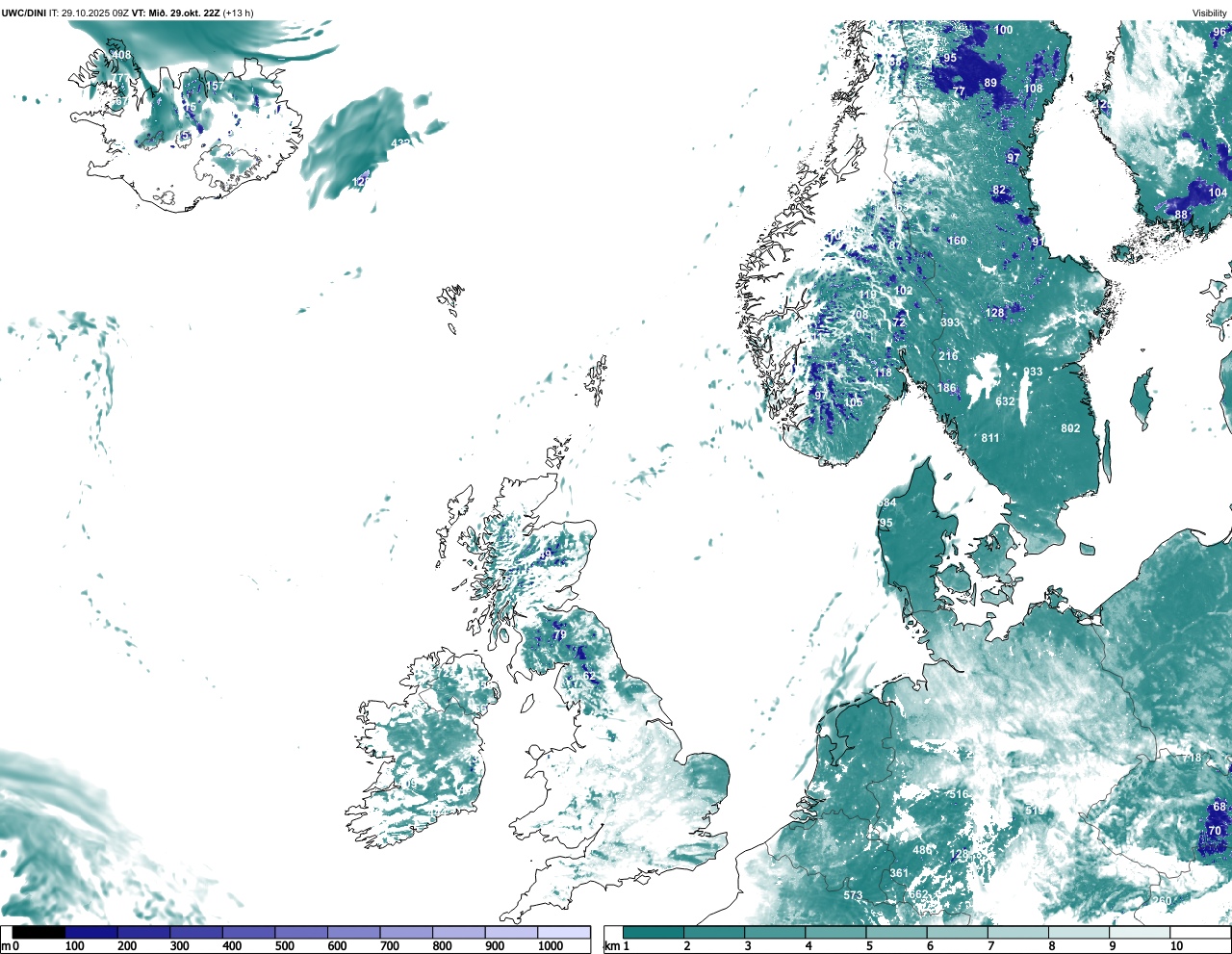Click the '157' value over northern Iceland

[x=214, y=86]
